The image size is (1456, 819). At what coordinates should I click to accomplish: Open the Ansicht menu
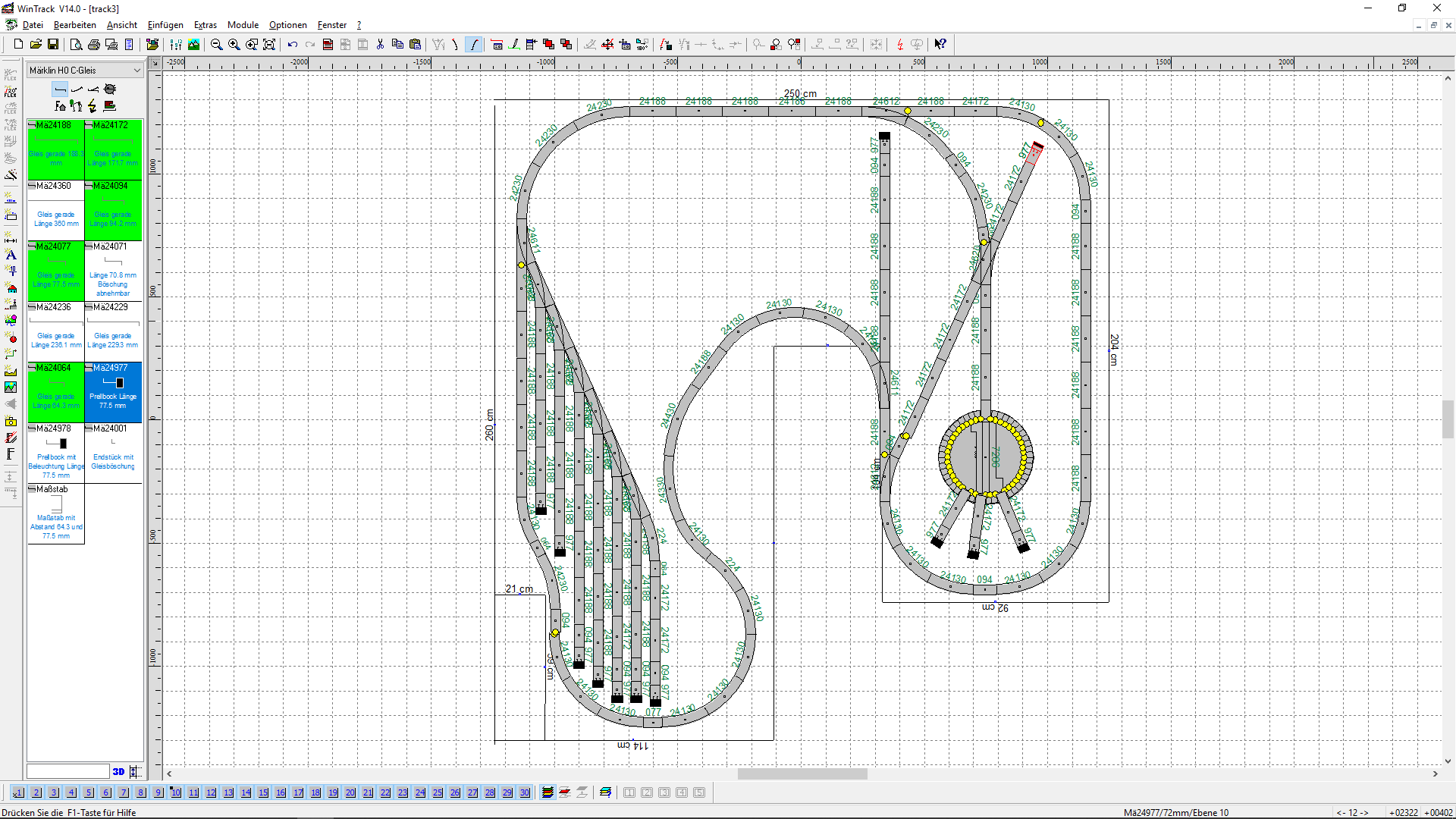[x=122, y=25]
